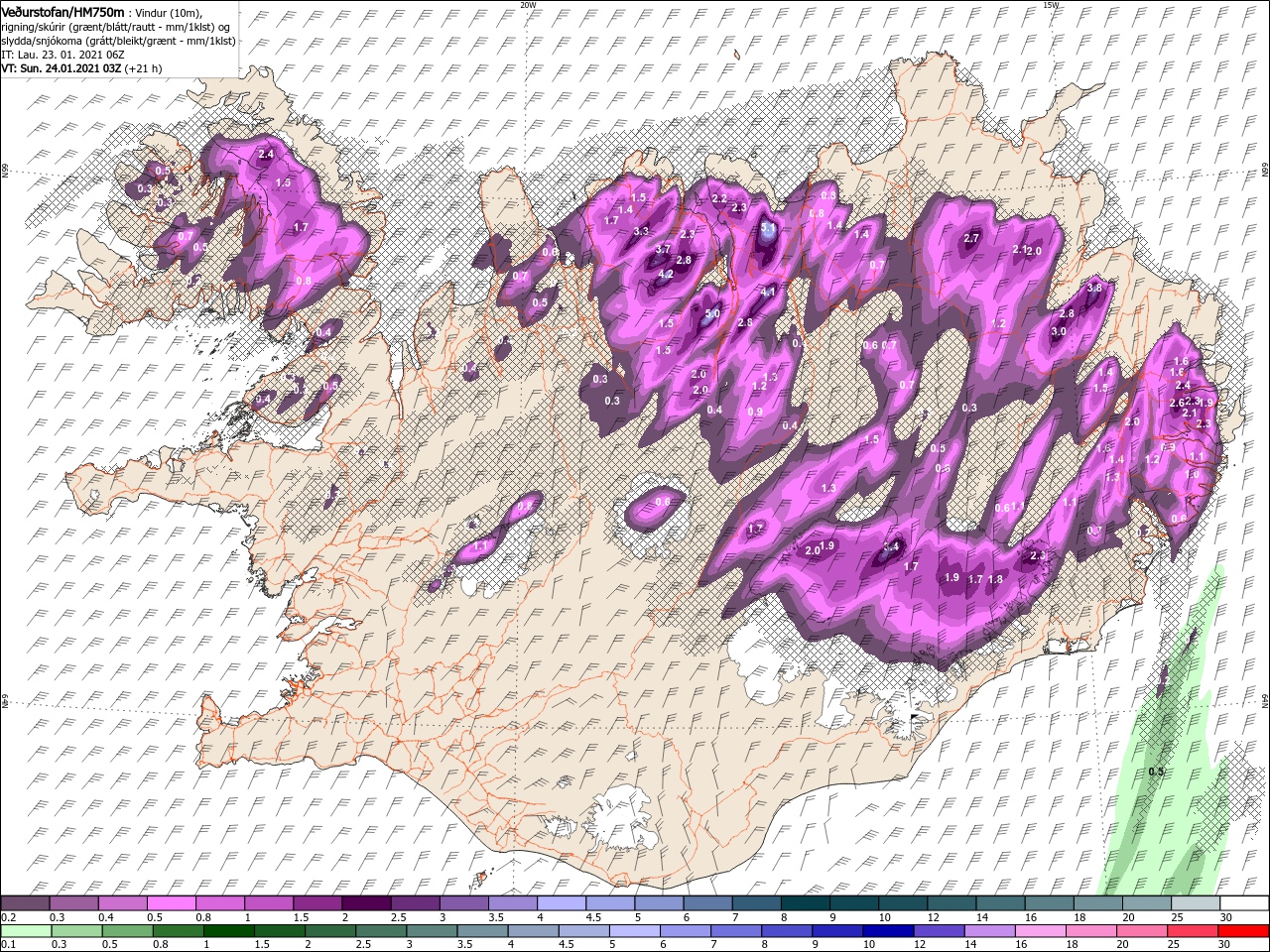
Task: Click the 20W longitude label
Action: 528,5
